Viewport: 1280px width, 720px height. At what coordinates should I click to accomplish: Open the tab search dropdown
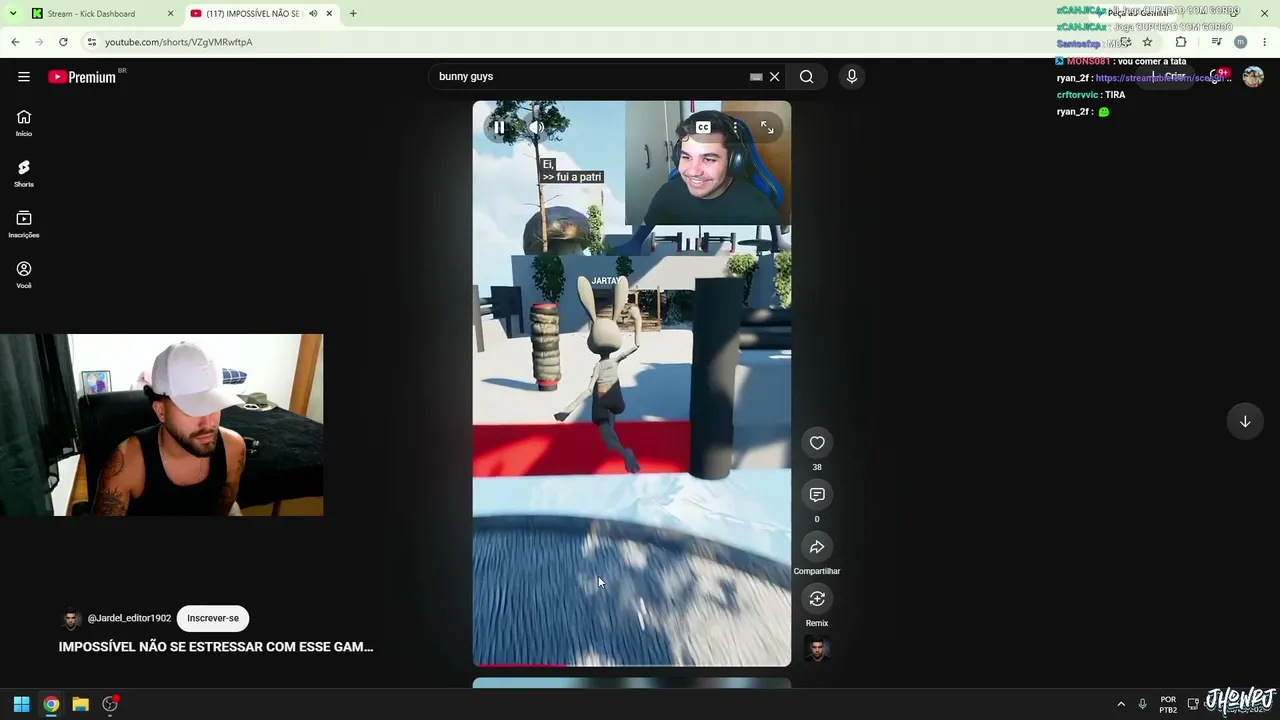pyautogui.click(x=13, y=14)
